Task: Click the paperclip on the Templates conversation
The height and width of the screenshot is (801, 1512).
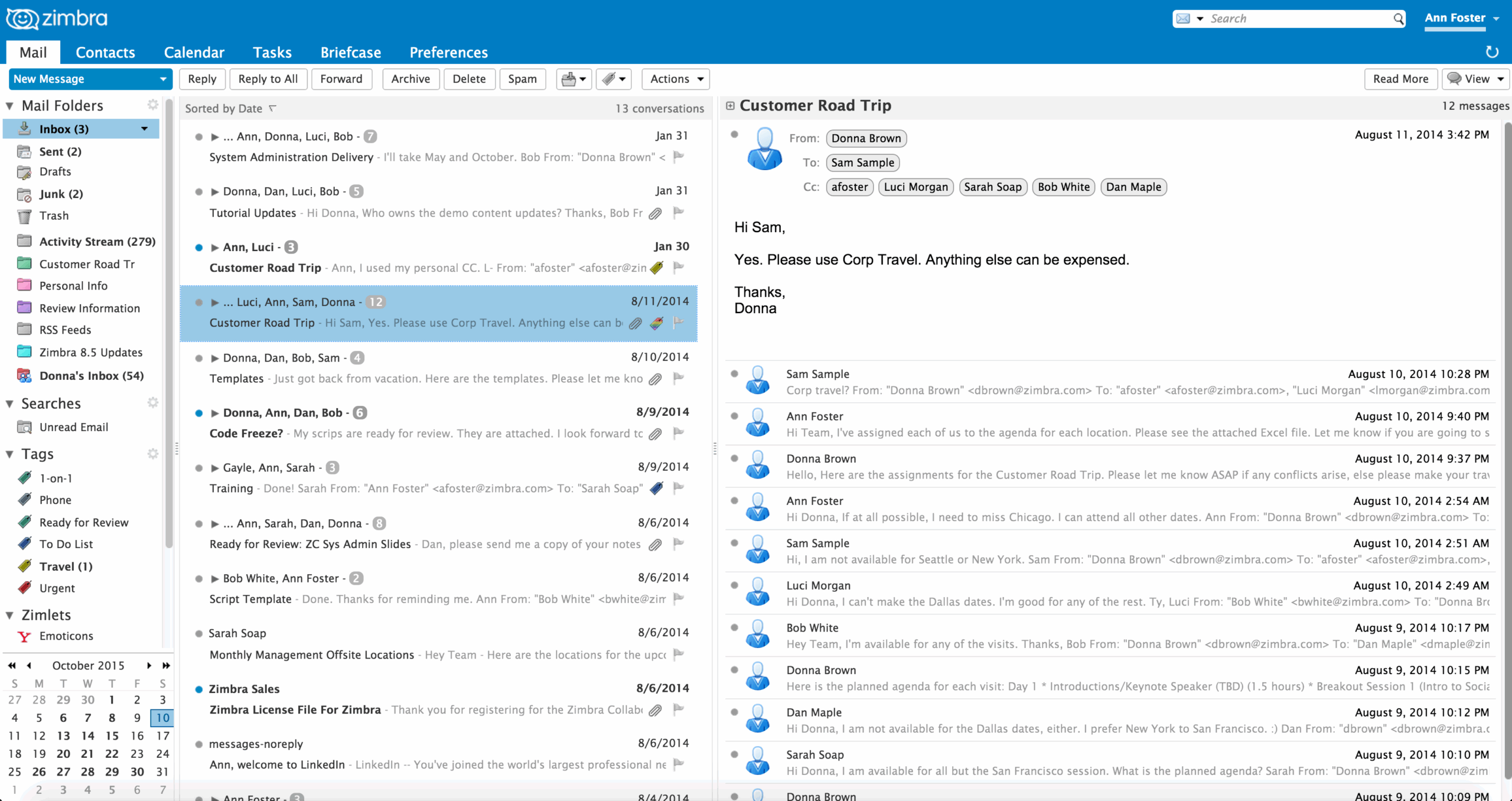Action: (x=654, y=379)
